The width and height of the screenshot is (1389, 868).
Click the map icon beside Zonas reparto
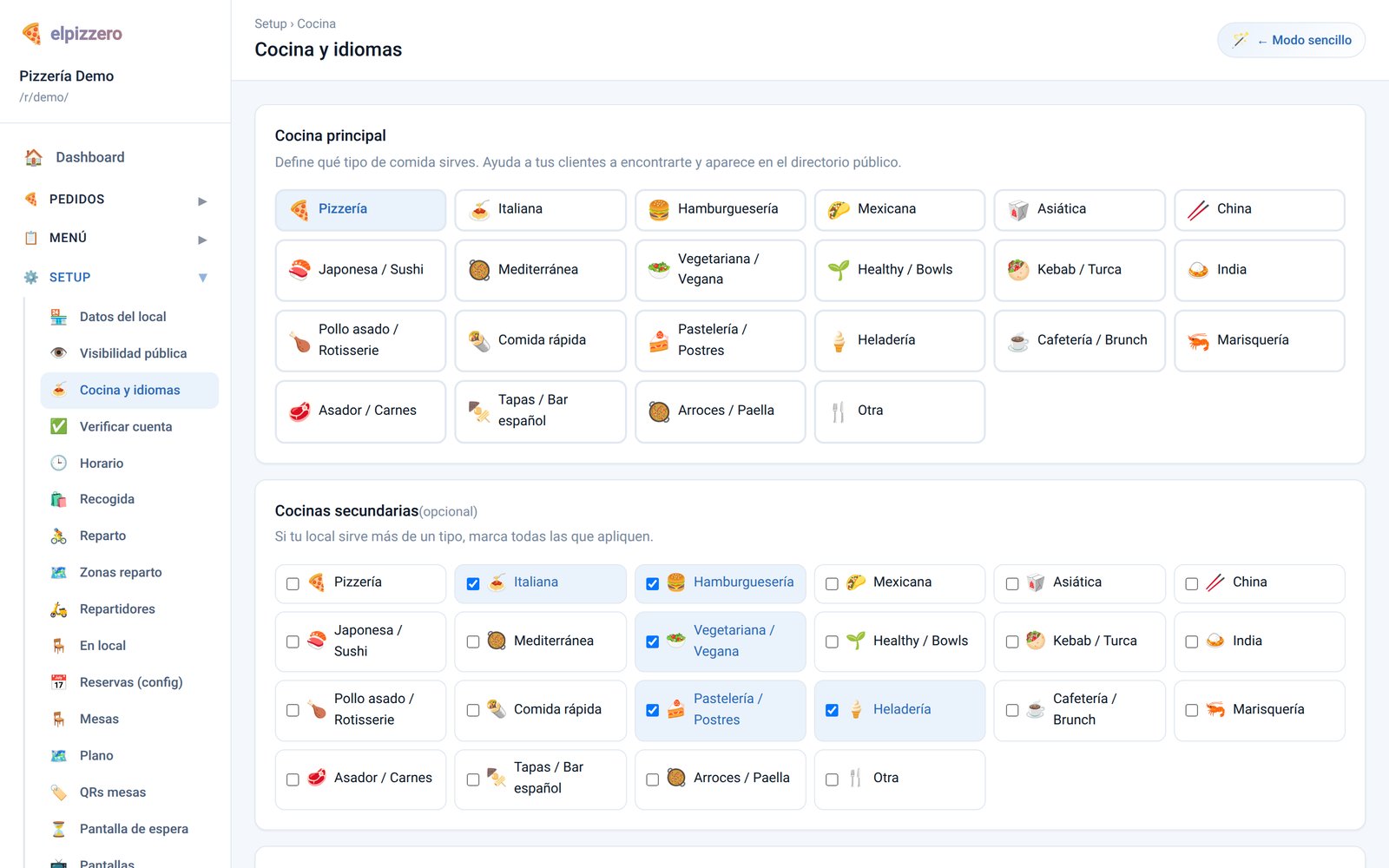coord(59,572)
